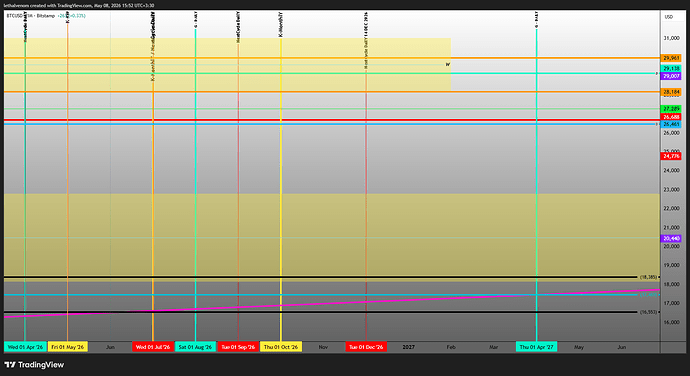690x376 pixels.
Task: Click the 2027 year label on time axis
Action: (408, 347)
